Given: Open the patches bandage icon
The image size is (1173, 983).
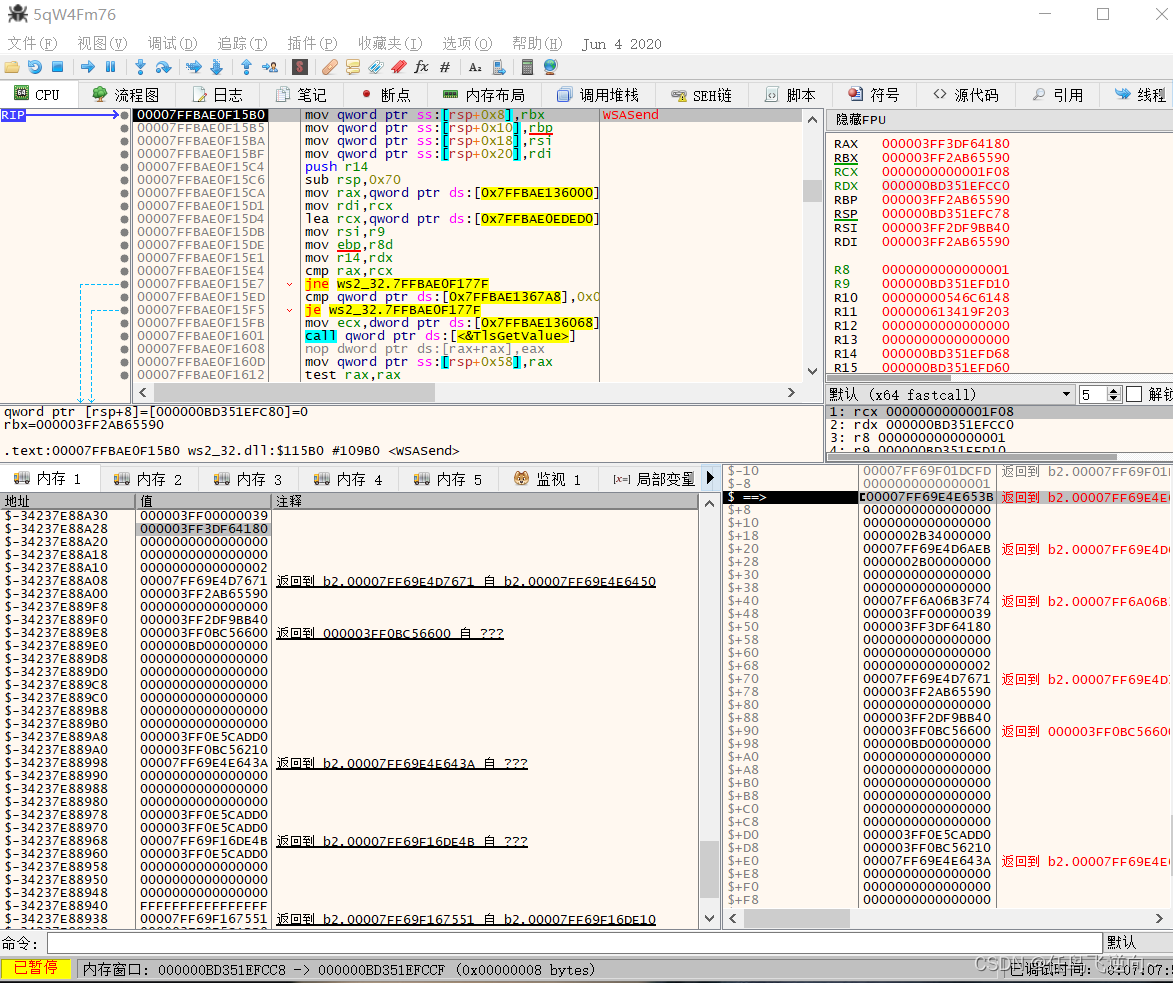Looking at the screenshot, I should (330, 67).
